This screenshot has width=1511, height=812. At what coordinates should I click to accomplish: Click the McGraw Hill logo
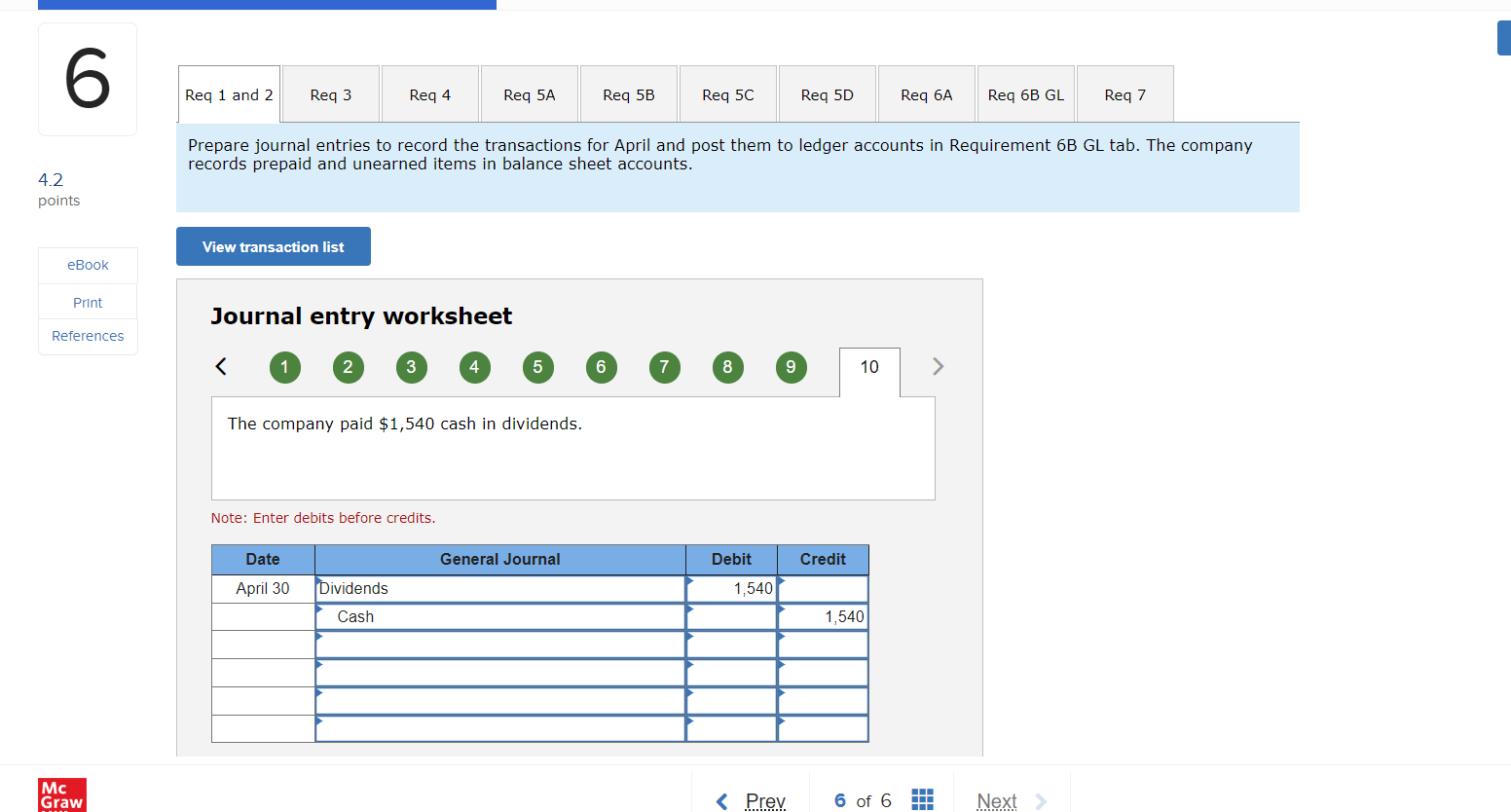point(61,794)
